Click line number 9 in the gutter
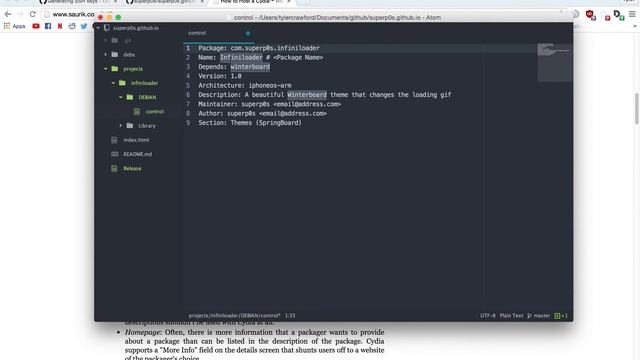The width and height of the screenshot is (640, 360). (188, 123)
